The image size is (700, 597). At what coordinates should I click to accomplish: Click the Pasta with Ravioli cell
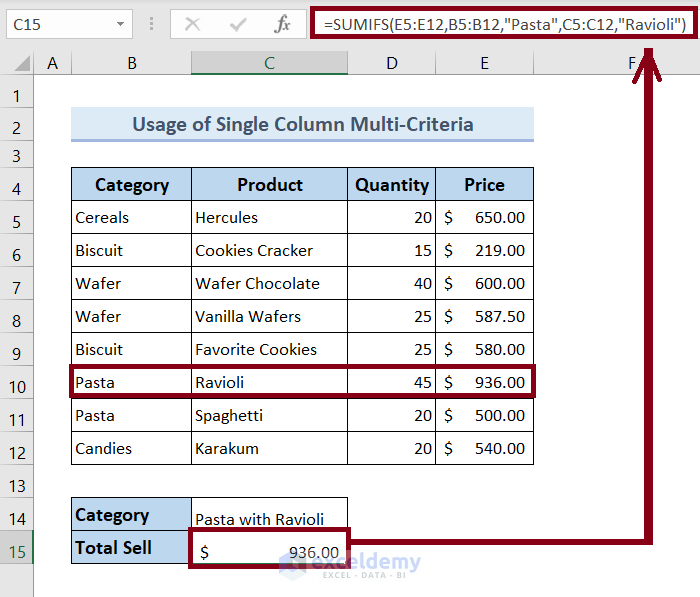click(270, 518)
